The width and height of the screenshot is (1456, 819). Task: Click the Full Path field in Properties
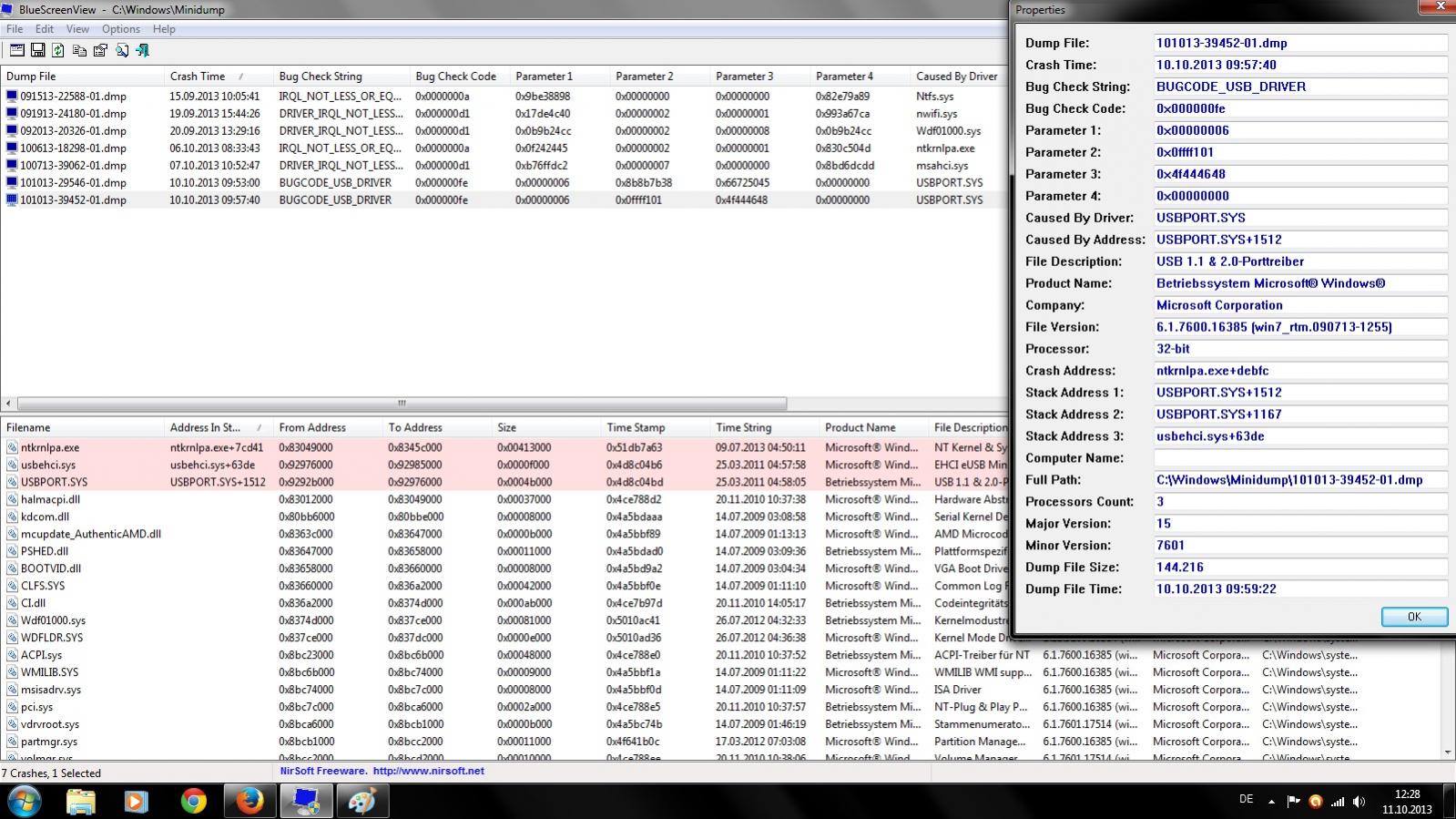1300,480
